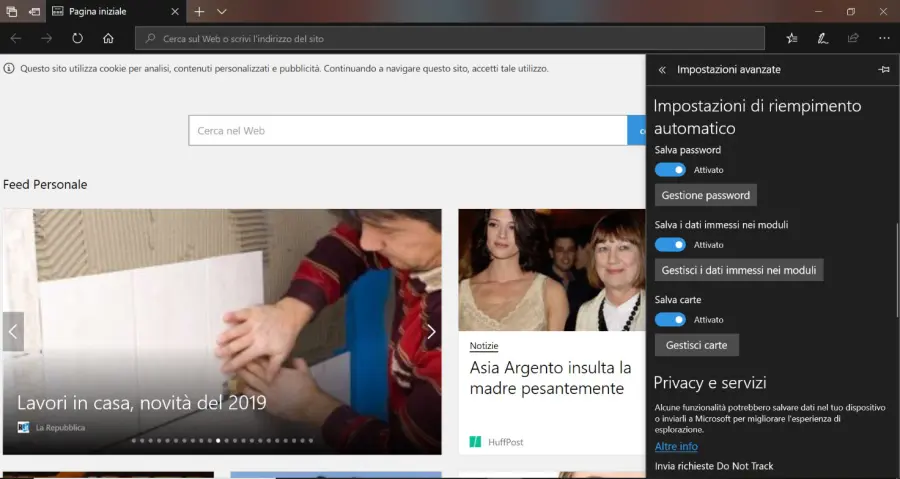Close the Pagina iniziale tab
Screen dimensions: 900x479
[x=175, y=11]
